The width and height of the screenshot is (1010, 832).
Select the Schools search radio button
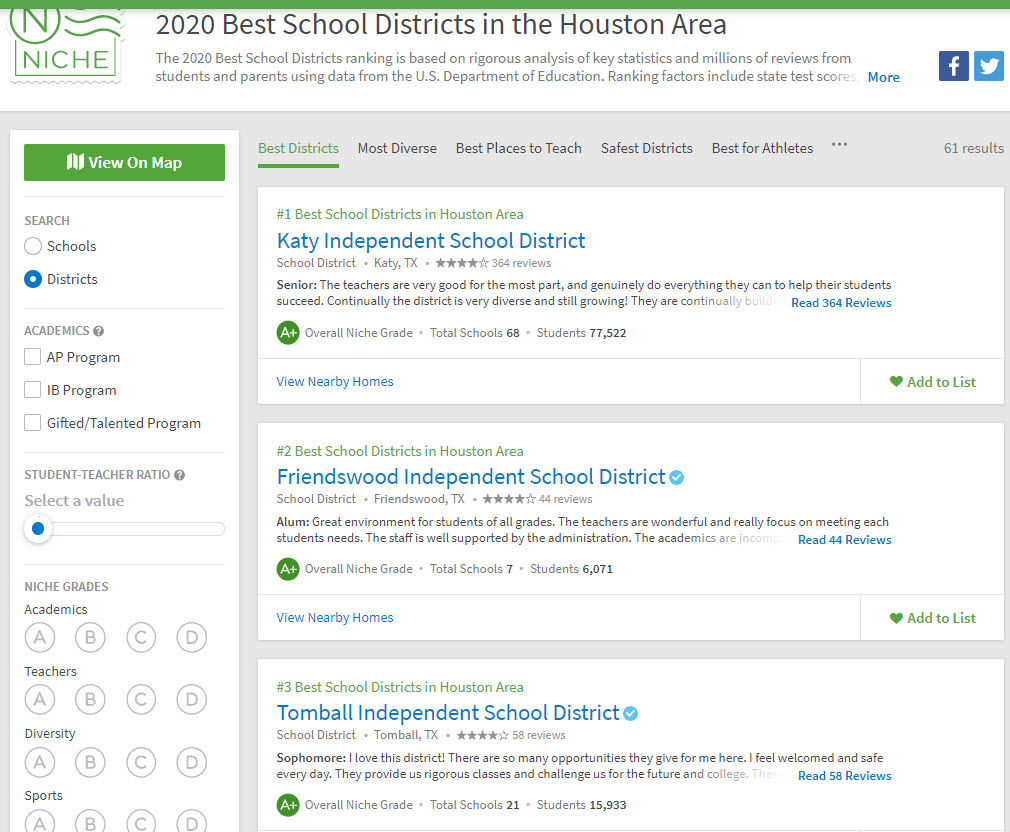(33, 246)
